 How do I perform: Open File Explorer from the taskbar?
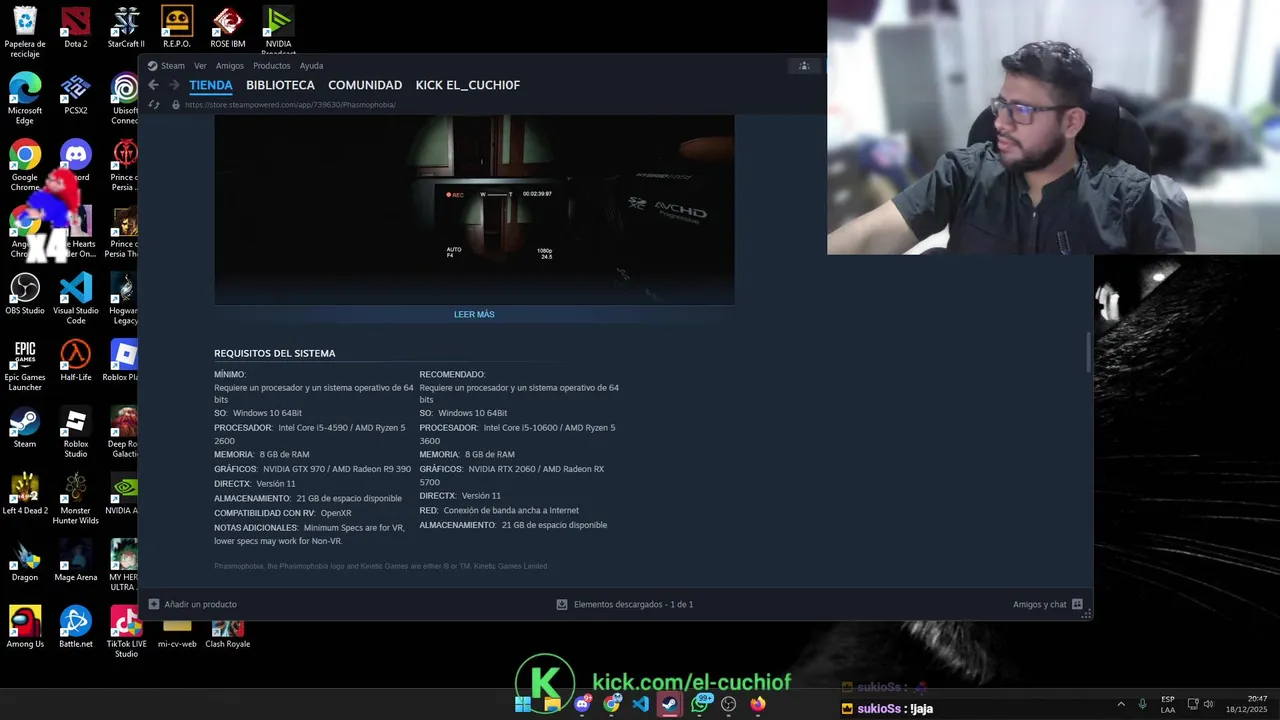[552, 704]
